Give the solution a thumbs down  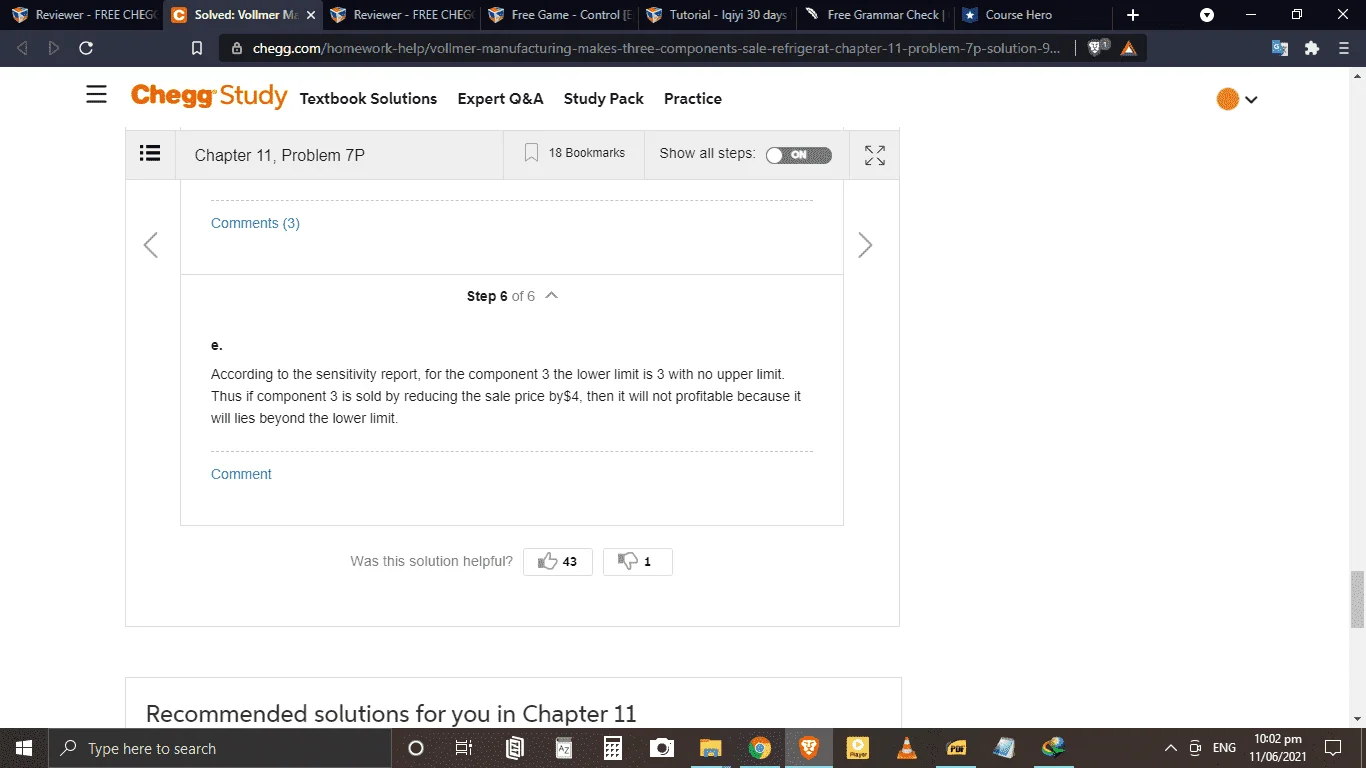[638, 562]
